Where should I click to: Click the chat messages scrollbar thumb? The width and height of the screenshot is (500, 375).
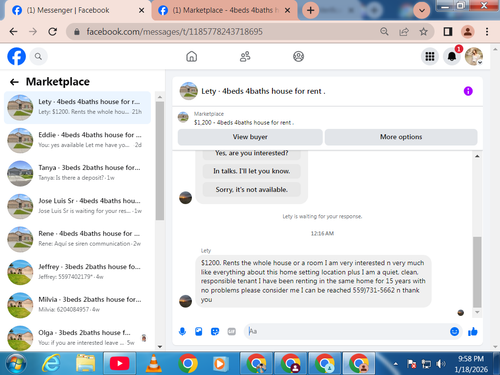coord(477,272)
